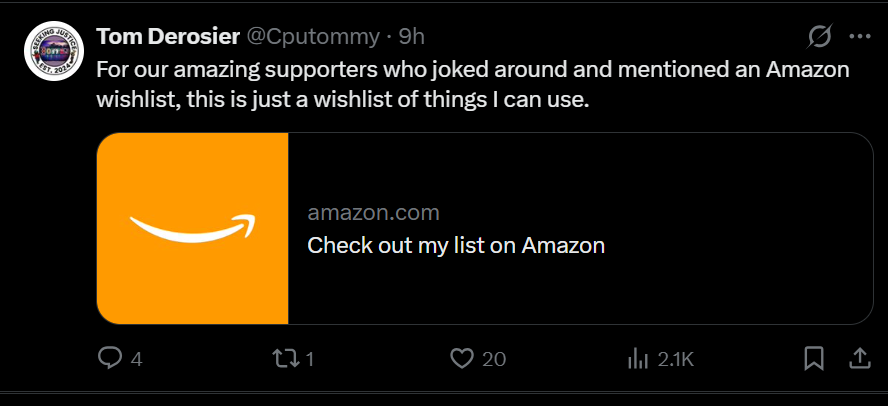This screenshot has width=888, height=406.
Task: Click the @Cputommy handle
Action: pos(312,37)
